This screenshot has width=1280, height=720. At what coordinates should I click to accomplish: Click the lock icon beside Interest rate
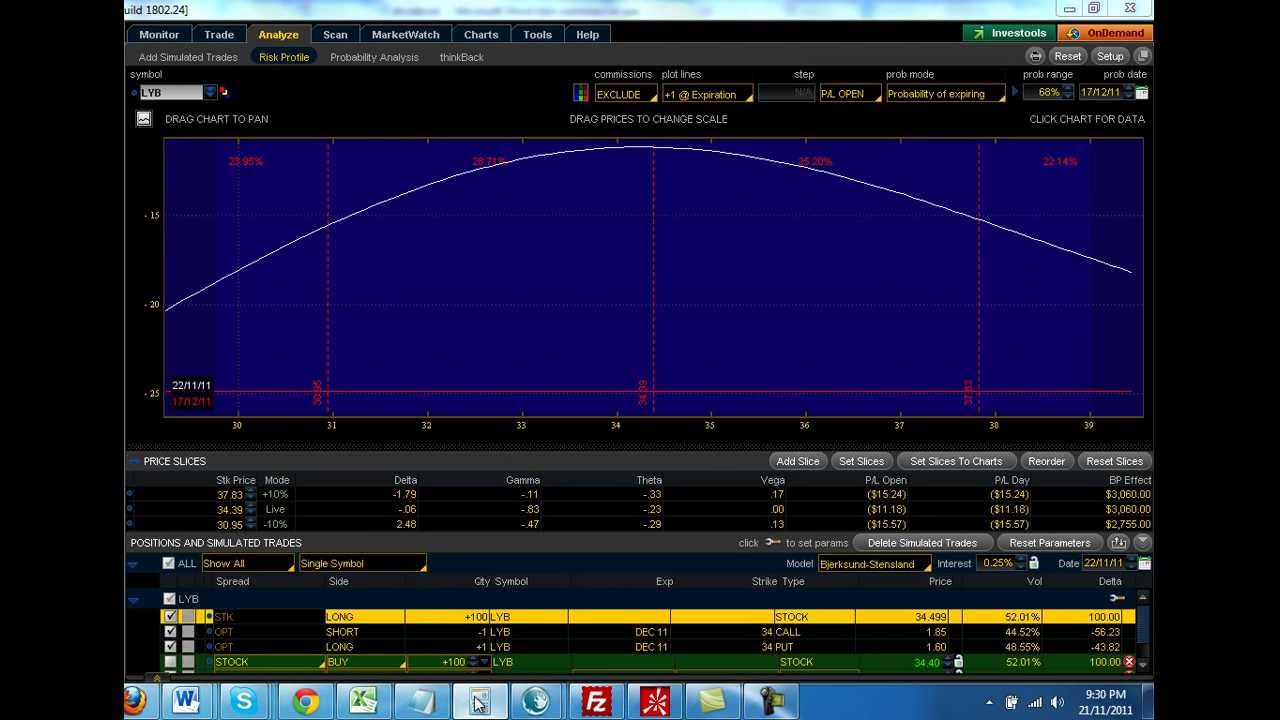[x=1033, y=563]
